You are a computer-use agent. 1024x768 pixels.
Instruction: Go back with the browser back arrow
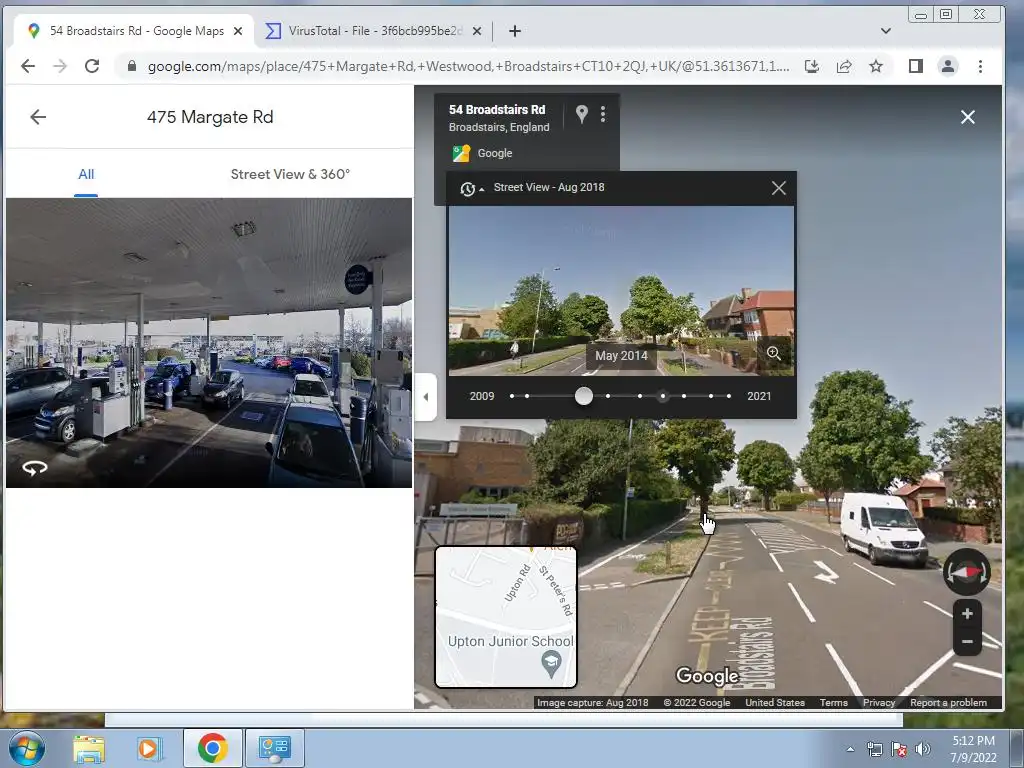[x=27, y=66]
